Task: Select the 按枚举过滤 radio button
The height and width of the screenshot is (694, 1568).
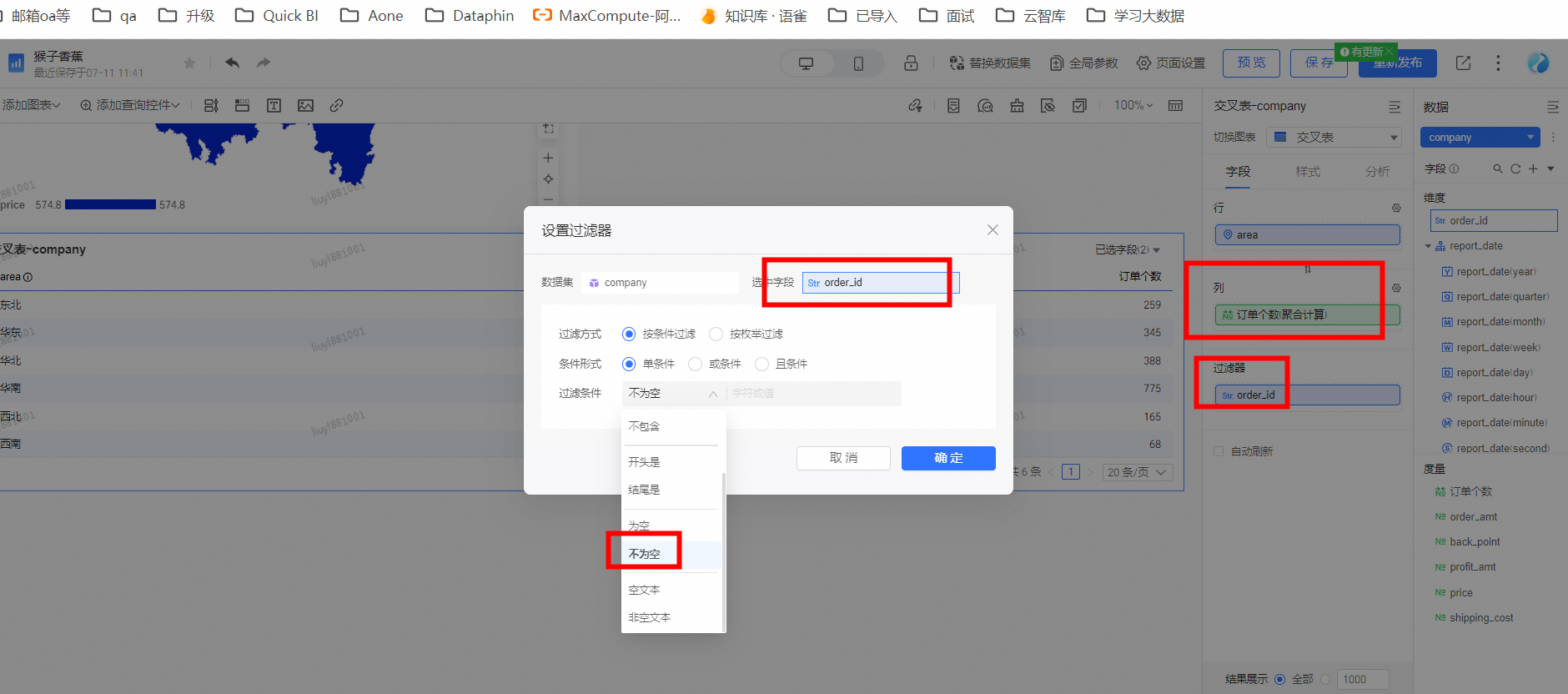Action: coord(716,334)
